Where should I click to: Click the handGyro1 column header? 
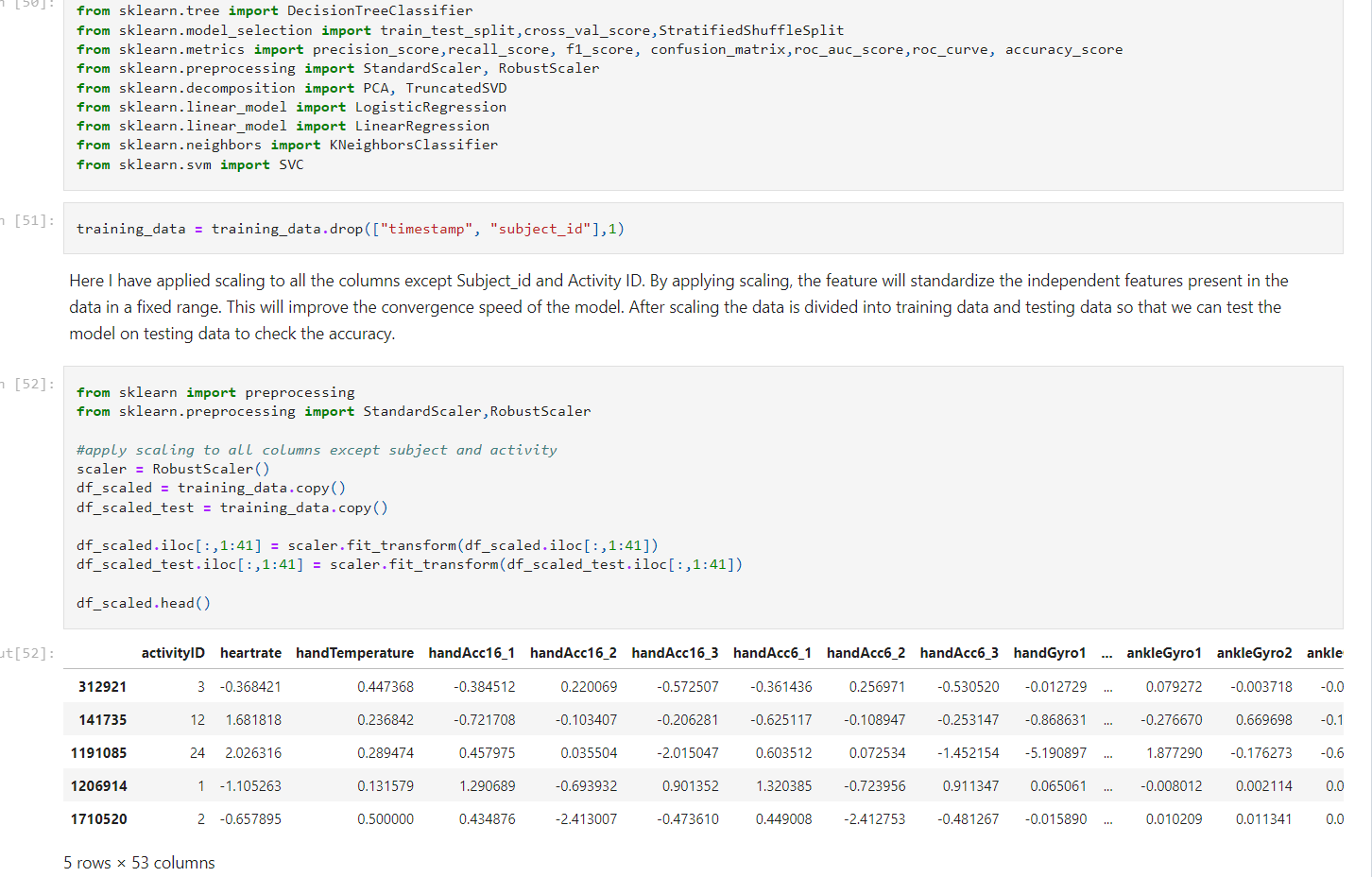[1049, 653]
